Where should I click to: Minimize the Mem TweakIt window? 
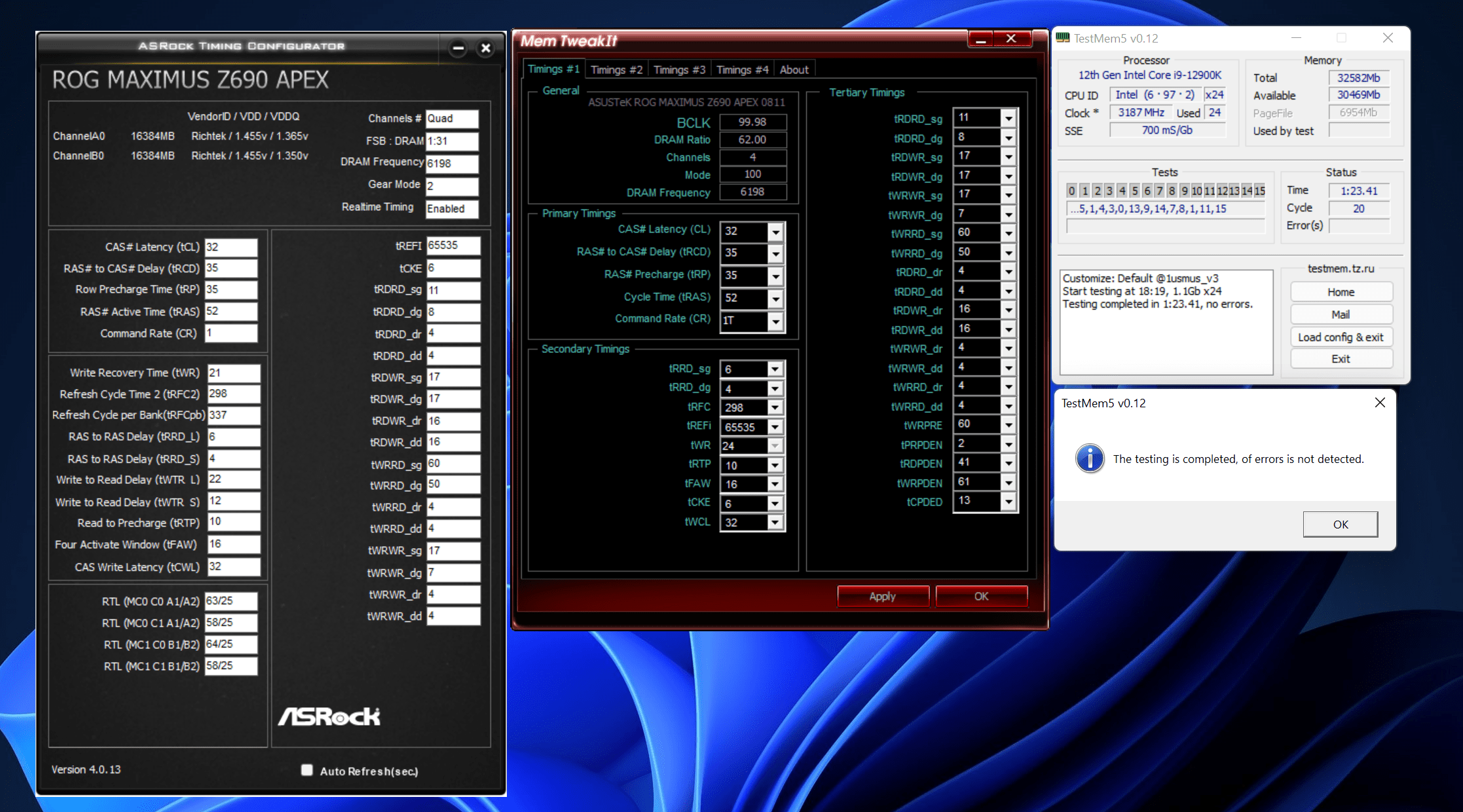[980, 39]
